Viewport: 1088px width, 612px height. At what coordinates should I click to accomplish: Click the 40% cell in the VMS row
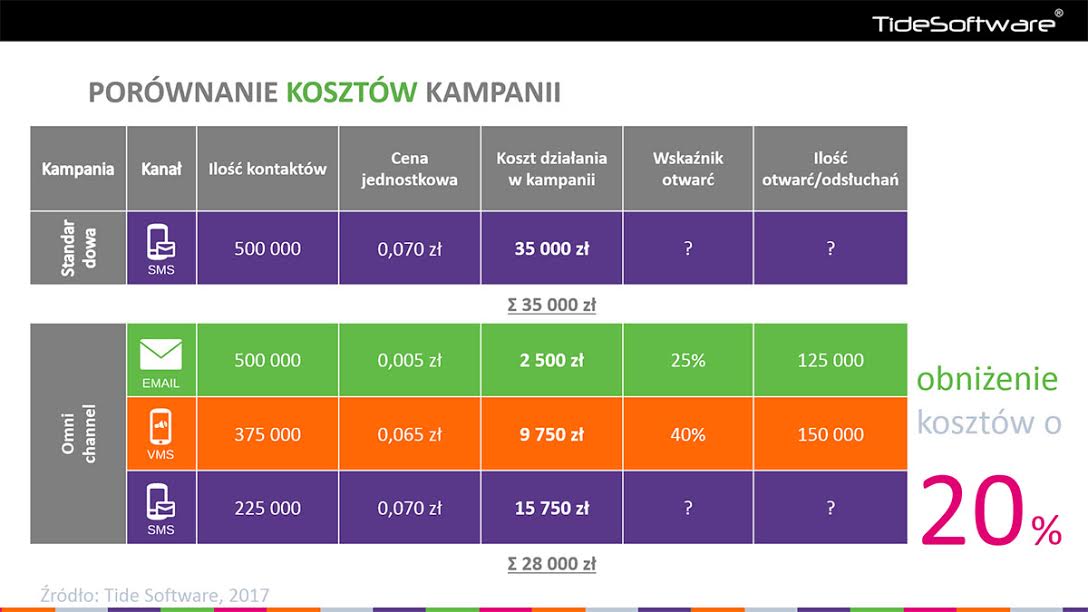tap(688, 434)
